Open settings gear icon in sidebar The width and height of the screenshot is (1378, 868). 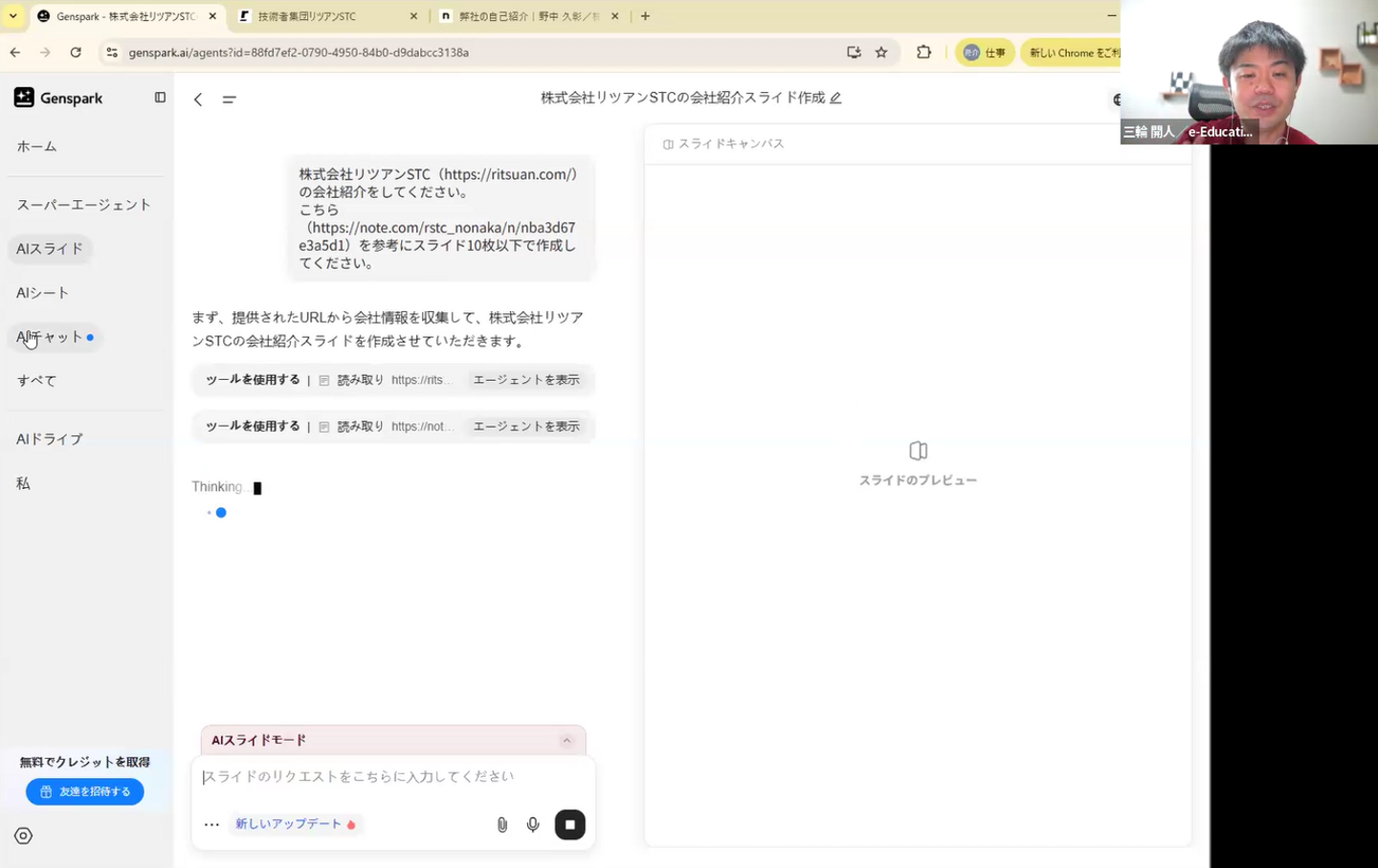(x=24, y=835)
